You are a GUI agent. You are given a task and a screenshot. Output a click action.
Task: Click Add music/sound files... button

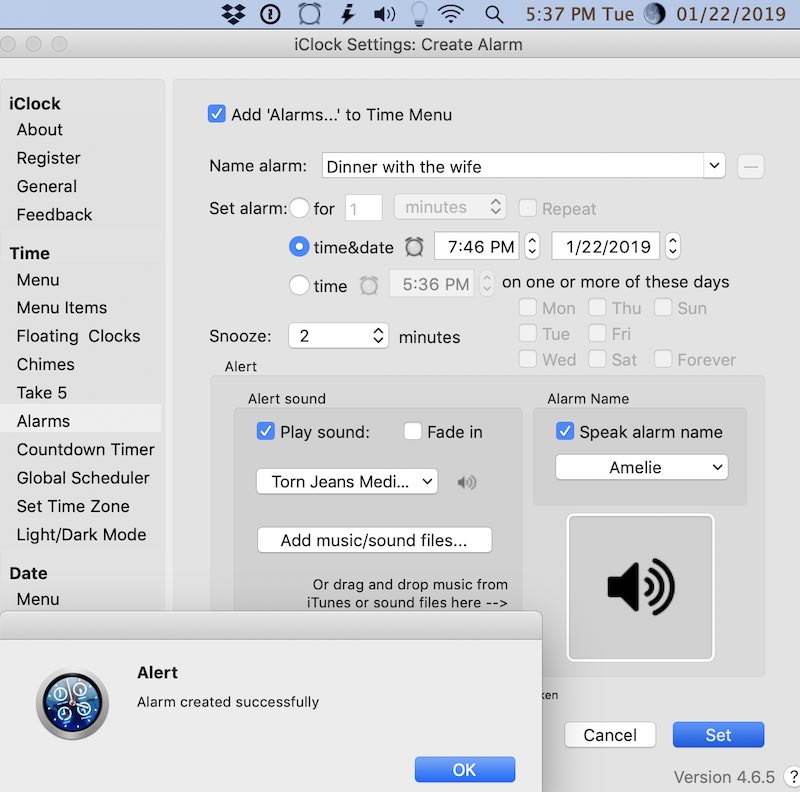click(374, 540)
